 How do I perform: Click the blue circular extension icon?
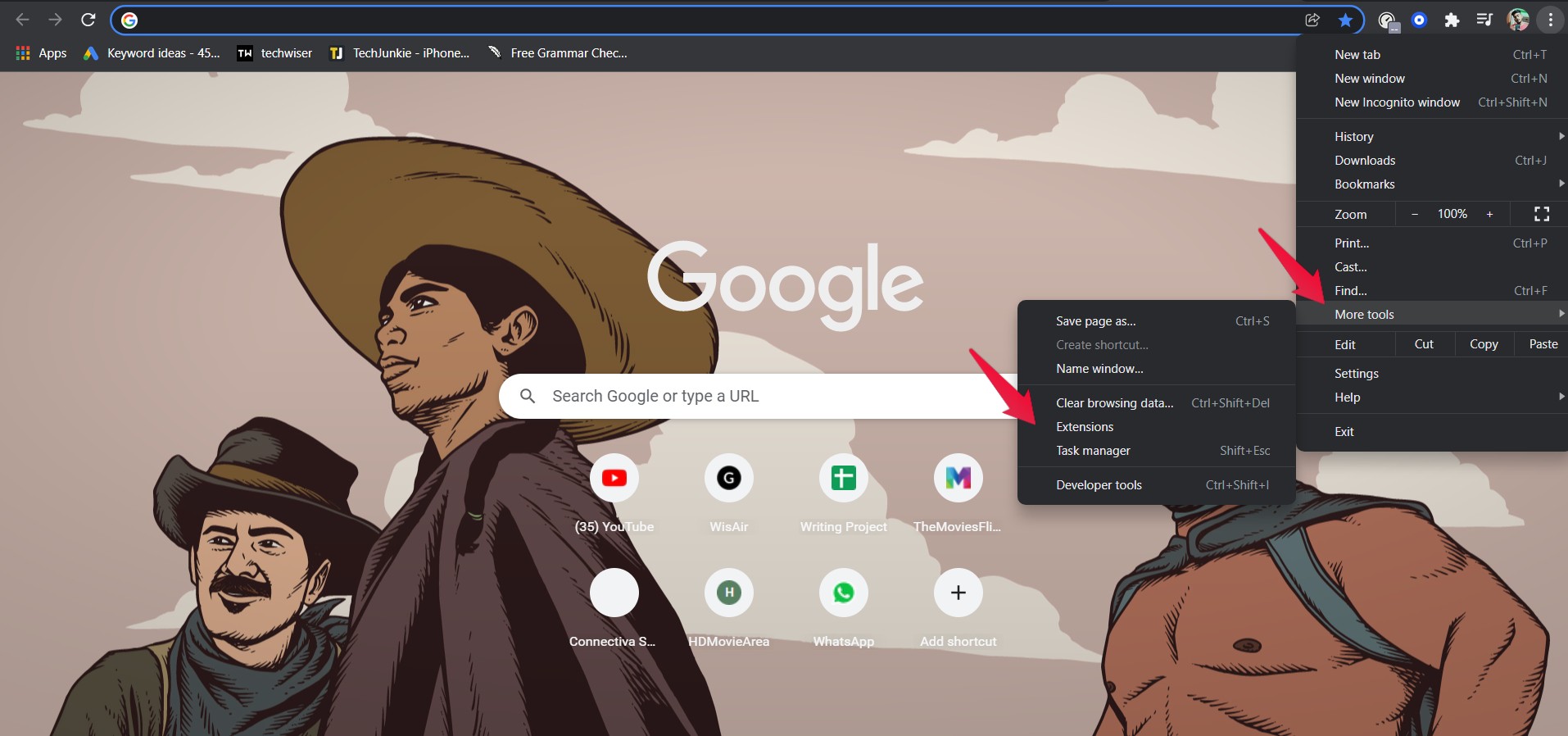1420,20
